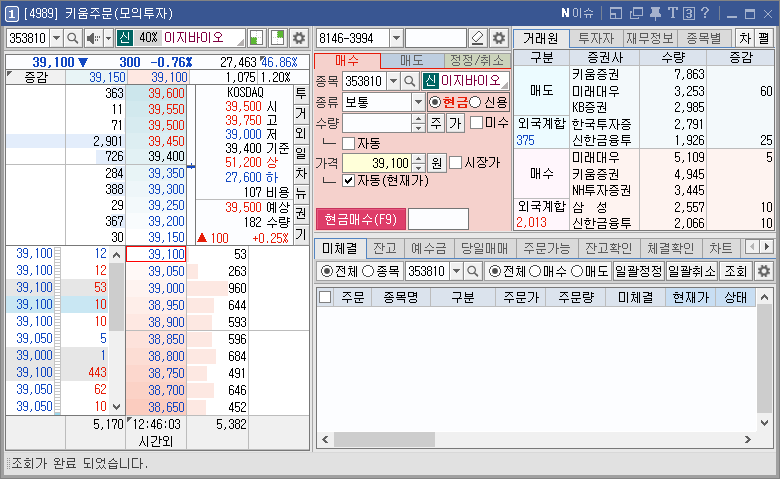Click the quantity spinner beside 수량 field

click(x=418, y=123)
